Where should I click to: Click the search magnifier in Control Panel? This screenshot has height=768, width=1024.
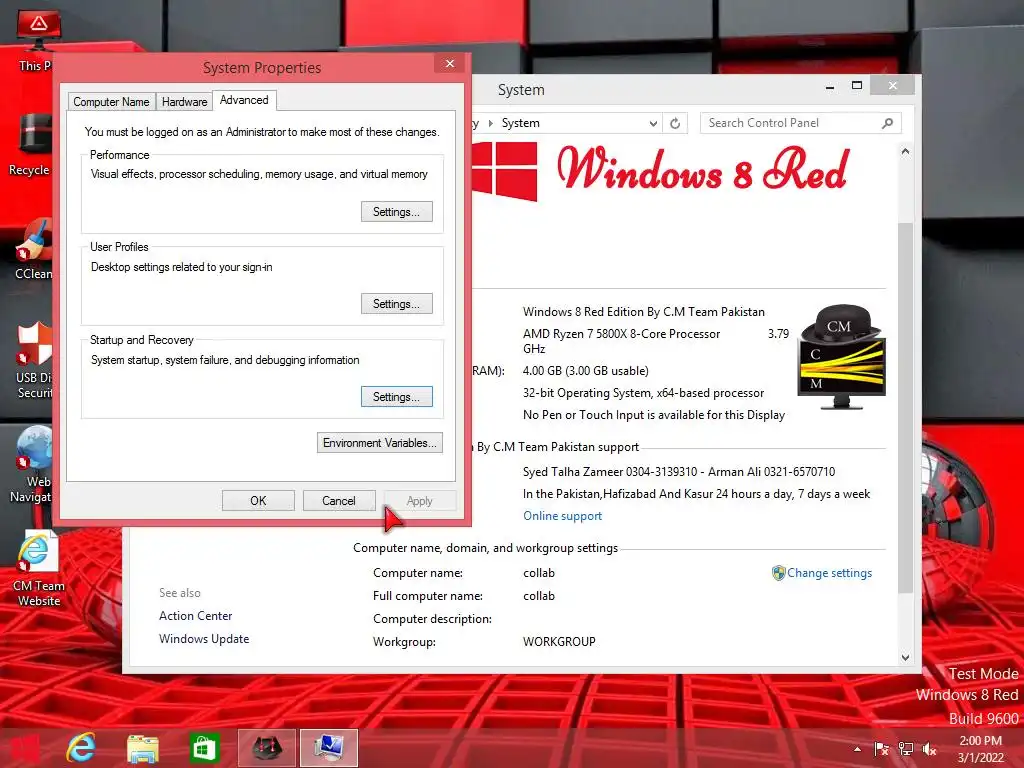pos(887,123)
